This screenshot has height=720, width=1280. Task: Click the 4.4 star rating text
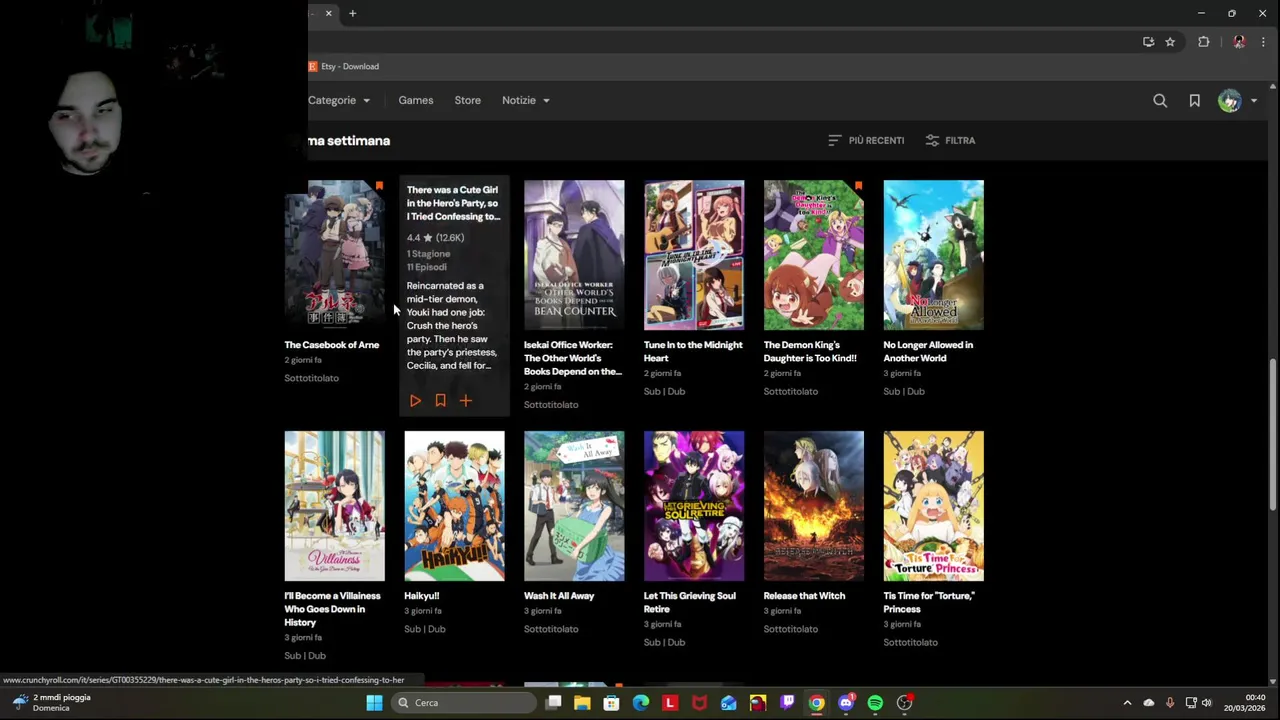pos(435,238)
